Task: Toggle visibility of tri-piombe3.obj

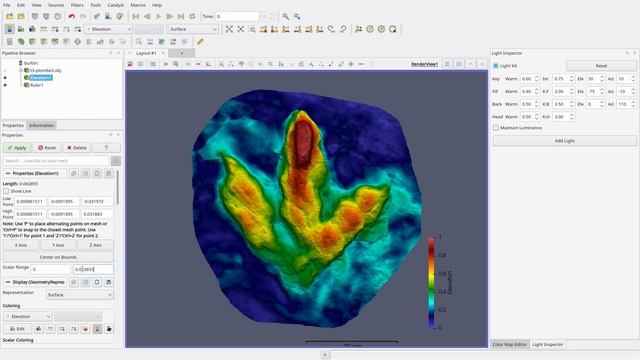Action: click(5, 70)
